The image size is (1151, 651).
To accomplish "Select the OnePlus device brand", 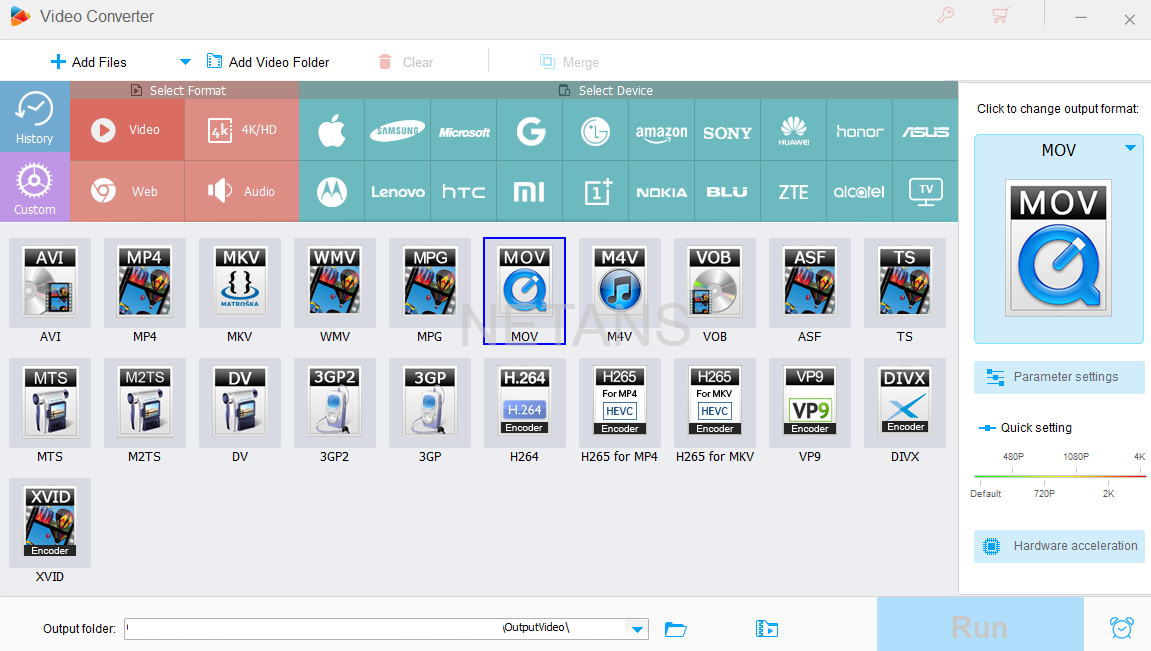I will tap(595, 192).
